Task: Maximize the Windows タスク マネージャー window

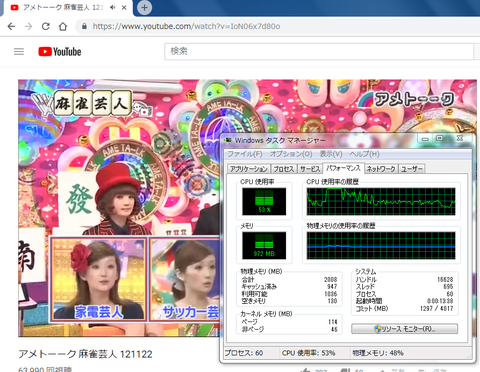Action: point(440,139)
